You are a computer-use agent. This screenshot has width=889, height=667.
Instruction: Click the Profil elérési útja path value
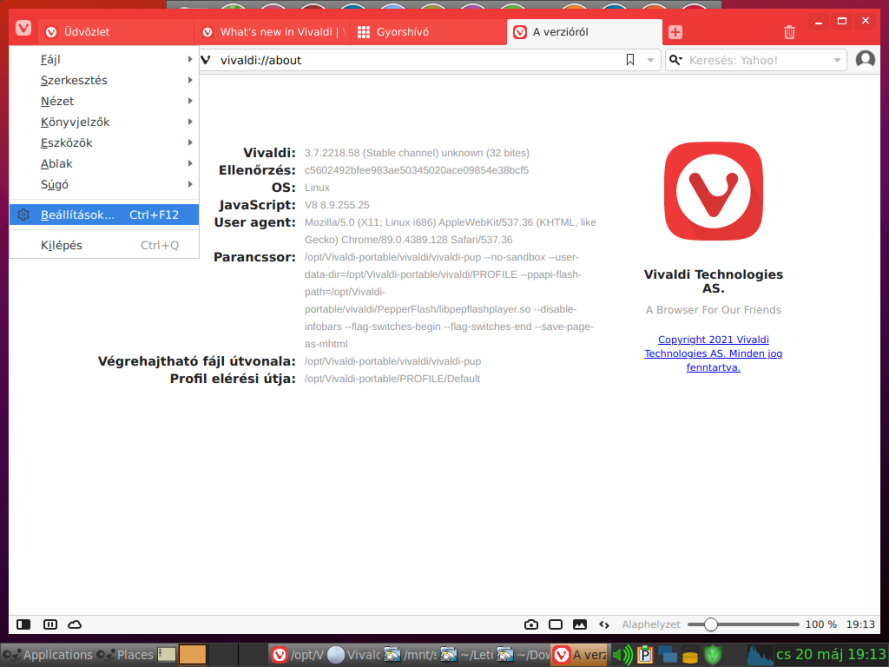pyautogui.click(x=392, y=379)
